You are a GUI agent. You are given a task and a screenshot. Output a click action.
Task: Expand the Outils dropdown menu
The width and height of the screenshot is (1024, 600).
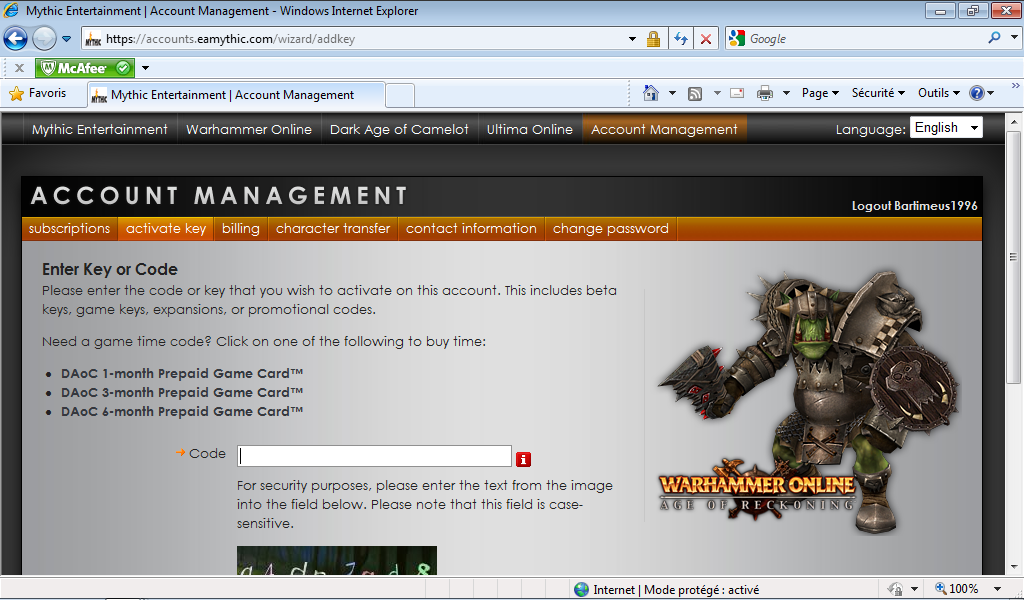pos(938,93)
